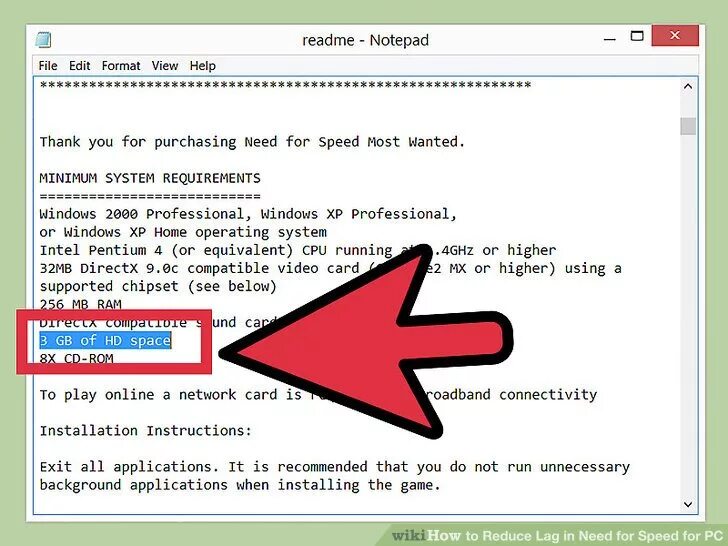Close the readme Notepad window

(x=675, y=36)
